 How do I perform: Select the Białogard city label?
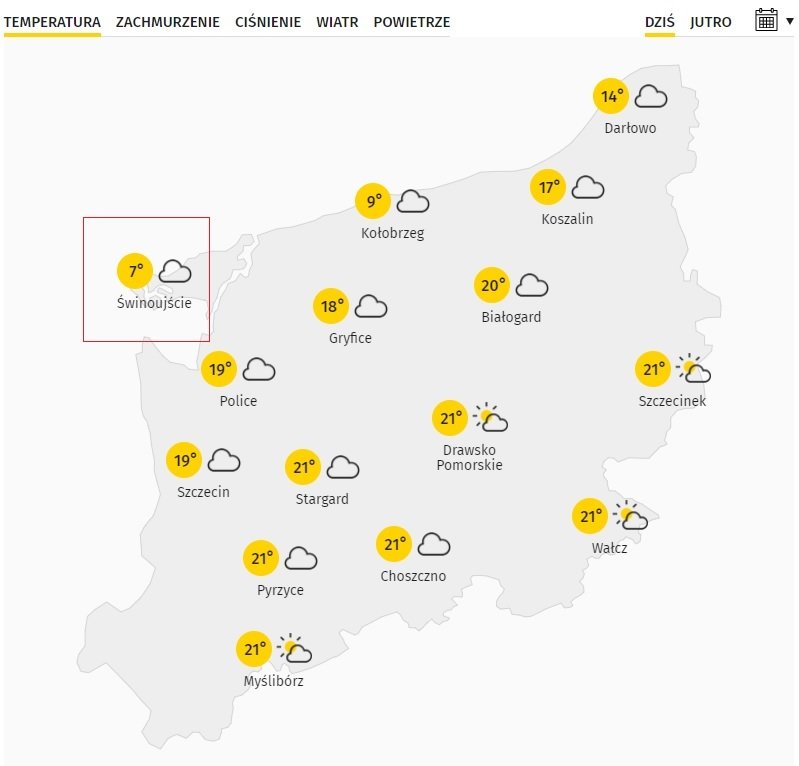(x=511, y=317)
